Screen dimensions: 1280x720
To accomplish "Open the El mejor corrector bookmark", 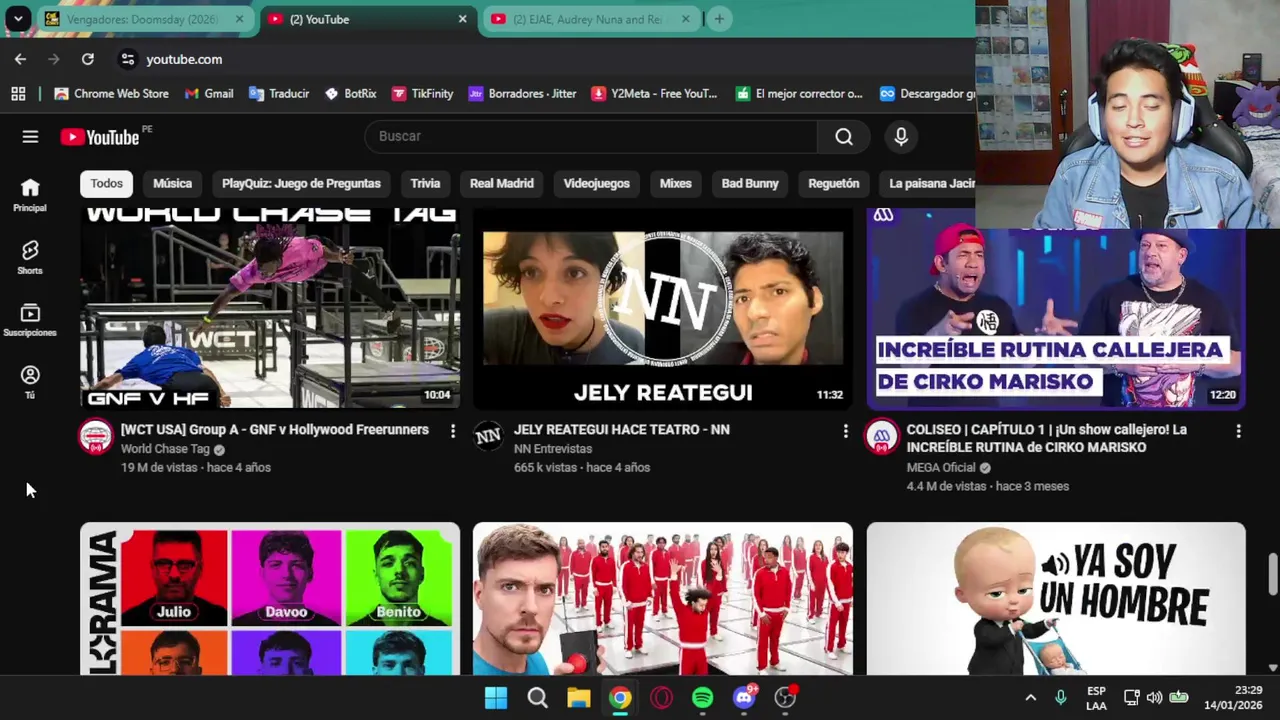I will [799, 93].
